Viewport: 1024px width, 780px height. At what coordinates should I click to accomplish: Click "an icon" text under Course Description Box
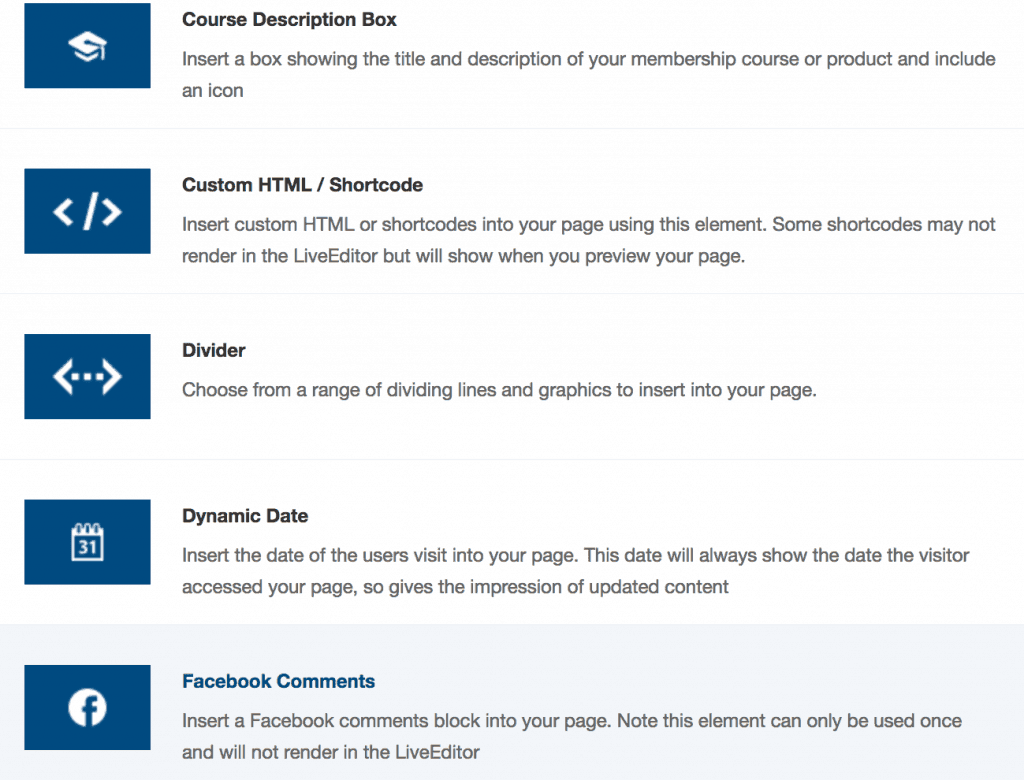click(x=212, y=90)
